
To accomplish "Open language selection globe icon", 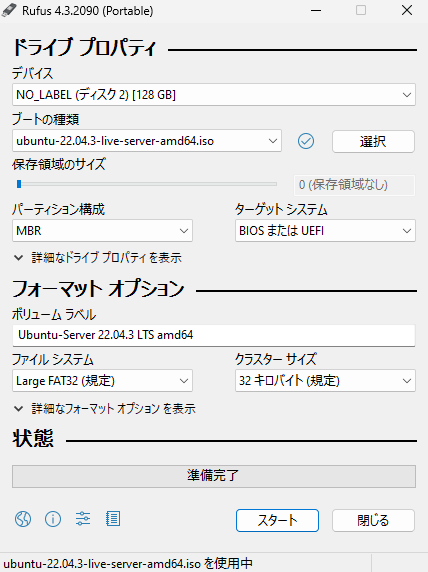I will coord(23,519).
